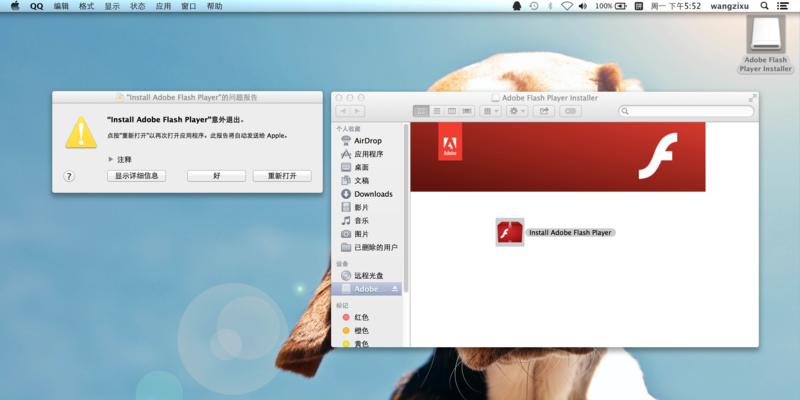Viewport: 800px width, 400px height.
Task: Click the Finder fullscreen arrows icon
Action: tap(753, 97)
